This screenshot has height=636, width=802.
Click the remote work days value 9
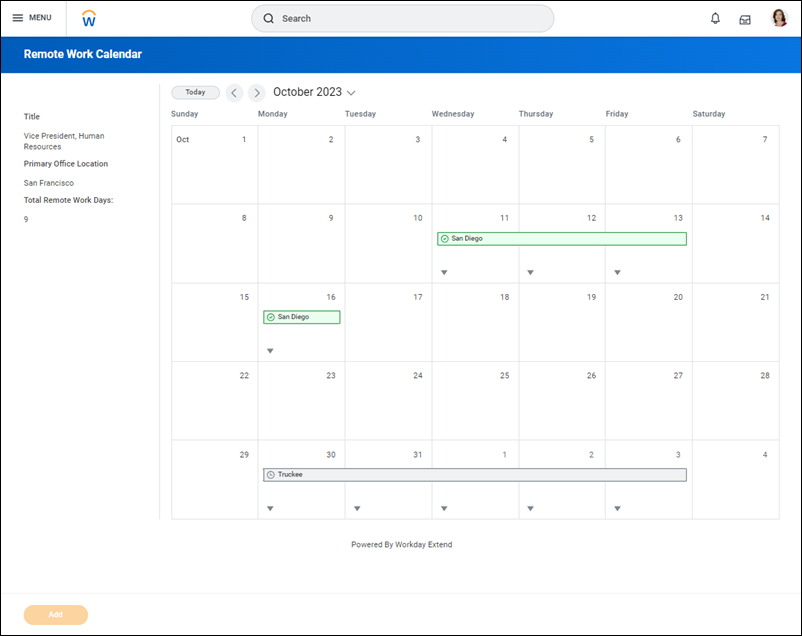tap(26, 220)
